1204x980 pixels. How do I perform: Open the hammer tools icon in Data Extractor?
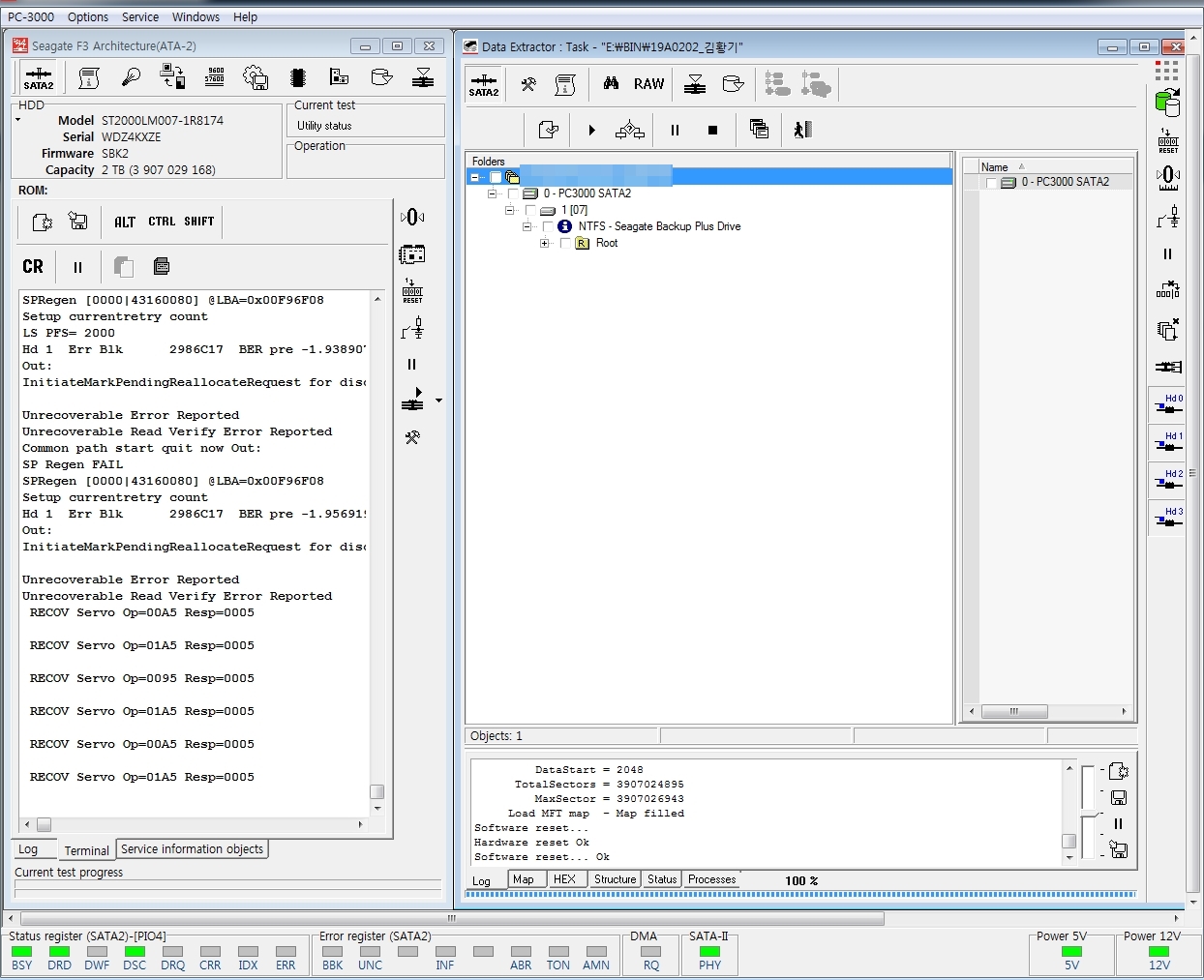pyautogui.click(x=528, y=84)
